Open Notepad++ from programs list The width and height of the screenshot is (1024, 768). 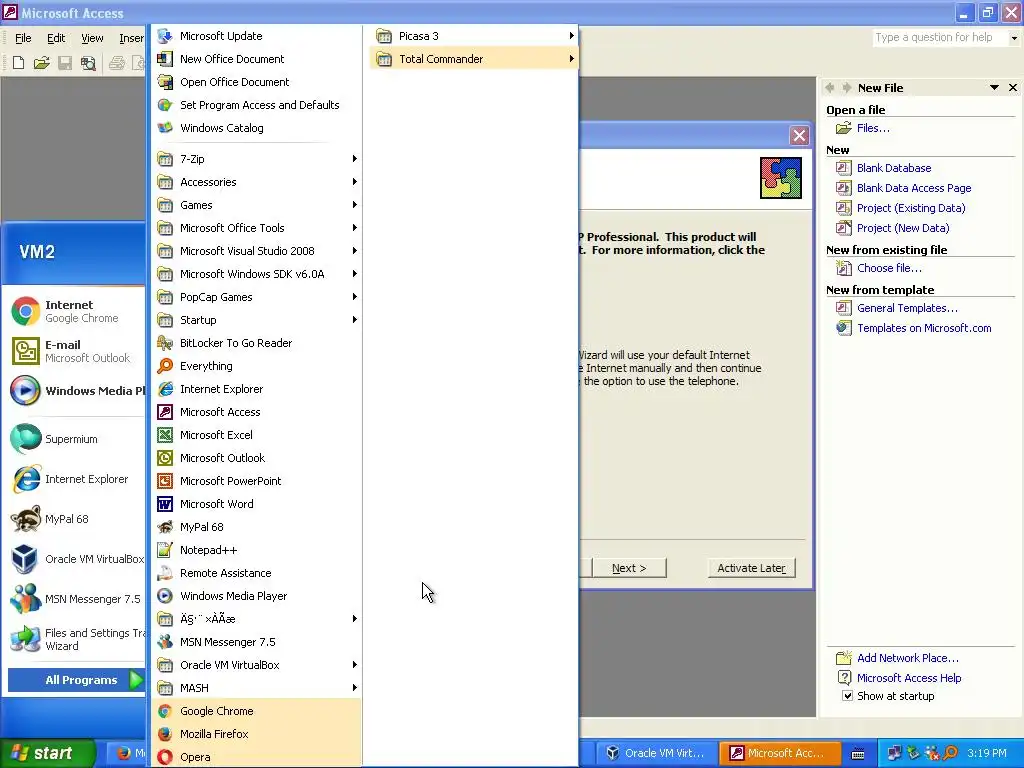(x=257, y=550)
